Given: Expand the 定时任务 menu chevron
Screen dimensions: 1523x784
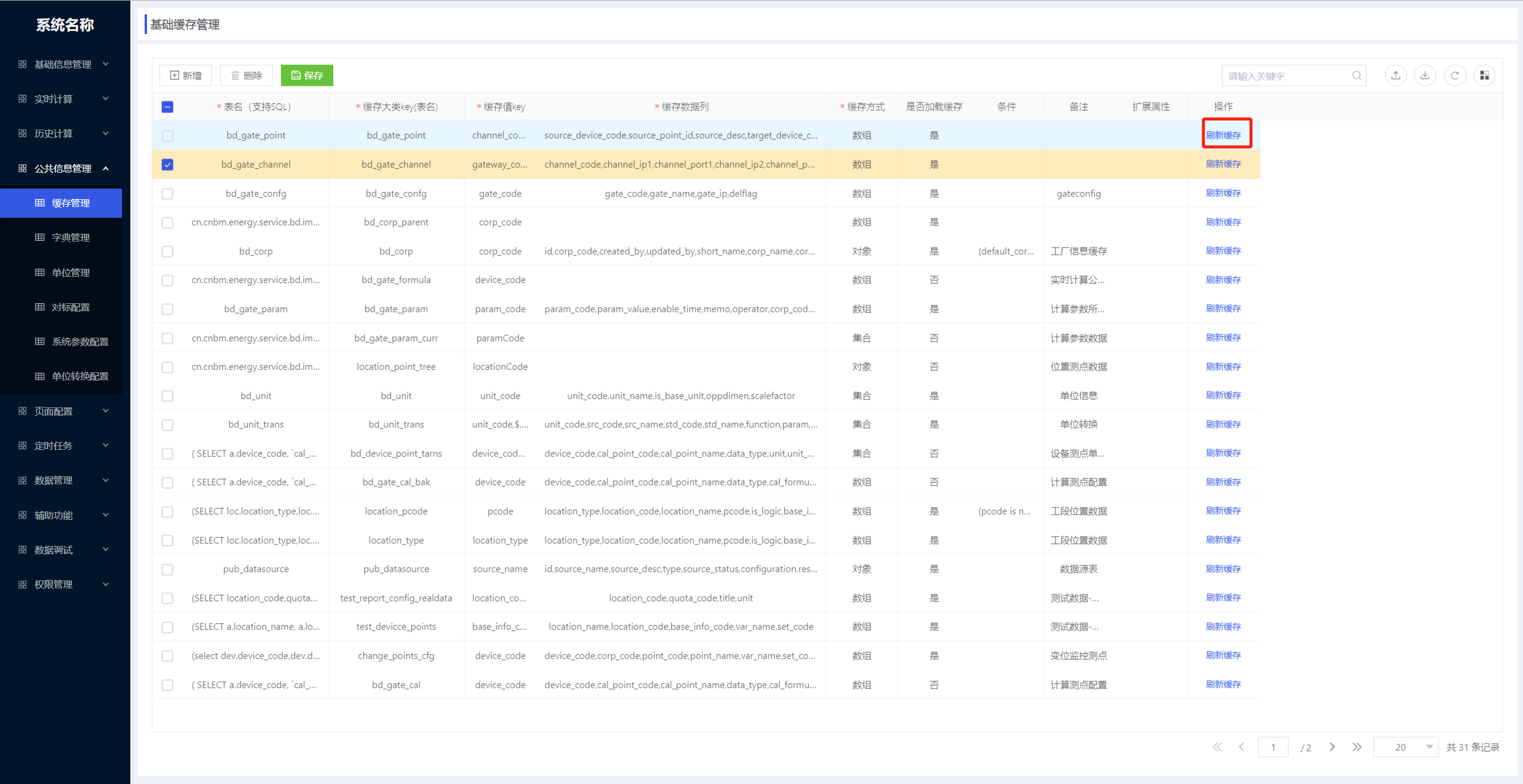Looking at the screenshot, I should (x=106, y=445).
